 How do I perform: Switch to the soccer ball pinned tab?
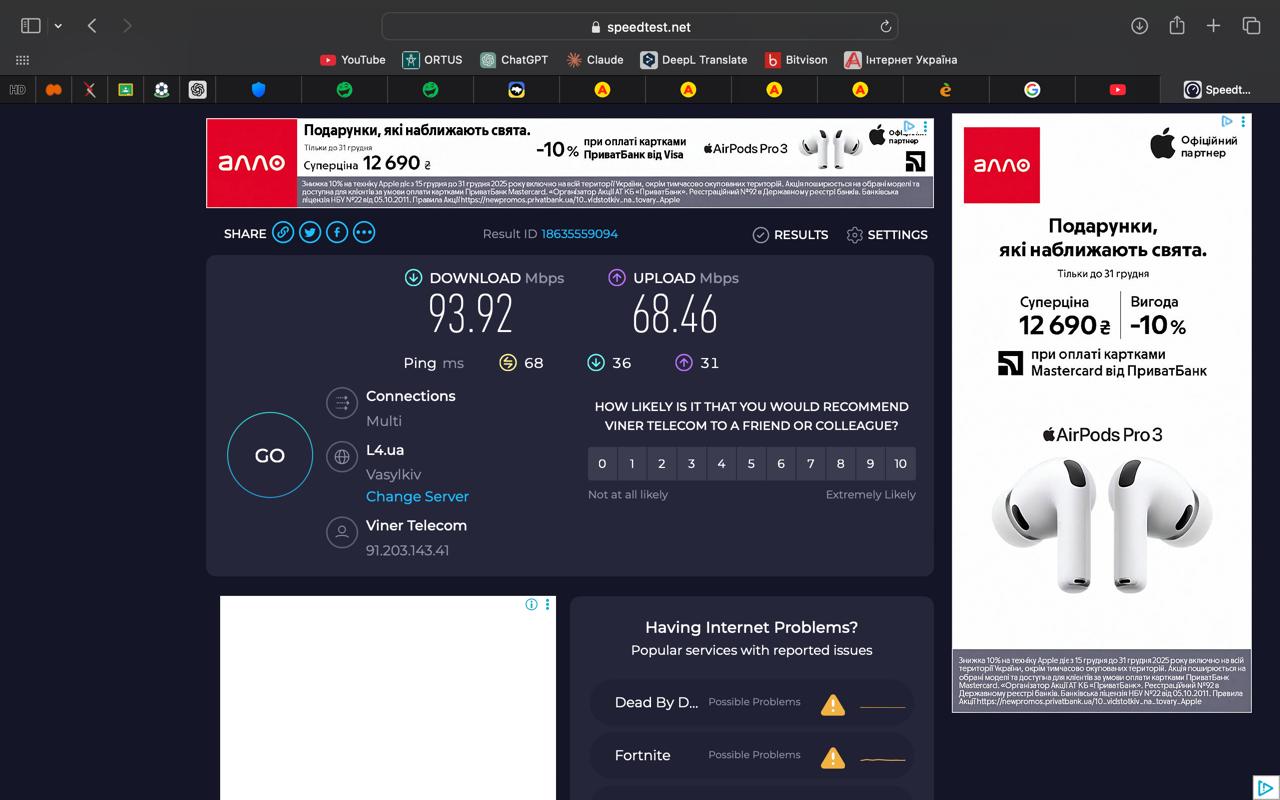pyautogui.click(x=161, y=90)
